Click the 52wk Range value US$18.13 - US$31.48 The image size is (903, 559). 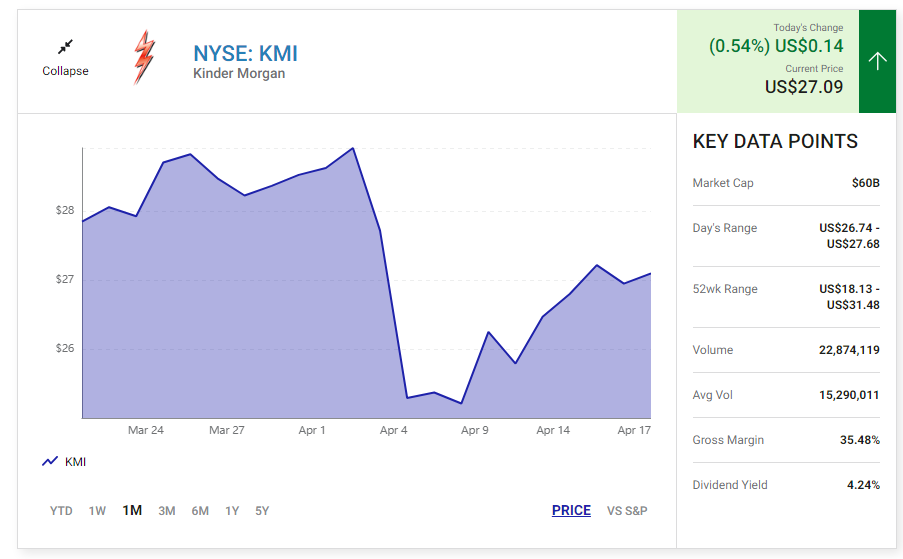pyautogui.click(x=849, y=297)
